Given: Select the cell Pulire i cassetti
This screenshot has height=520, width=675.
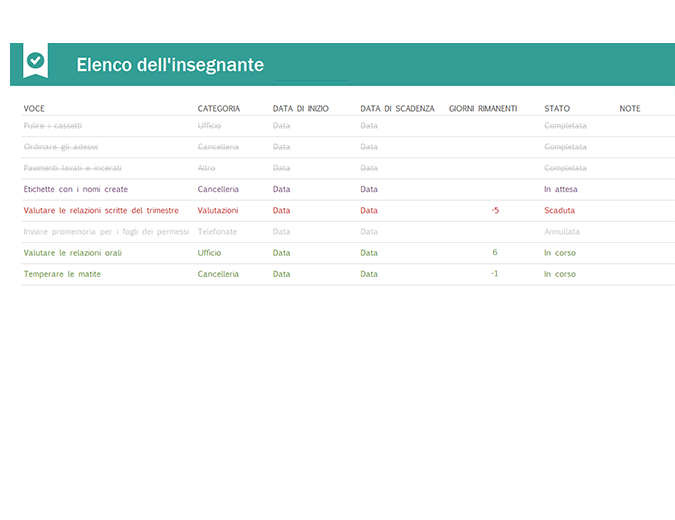Looking at the screenshot, I should [x=53, y=126].
